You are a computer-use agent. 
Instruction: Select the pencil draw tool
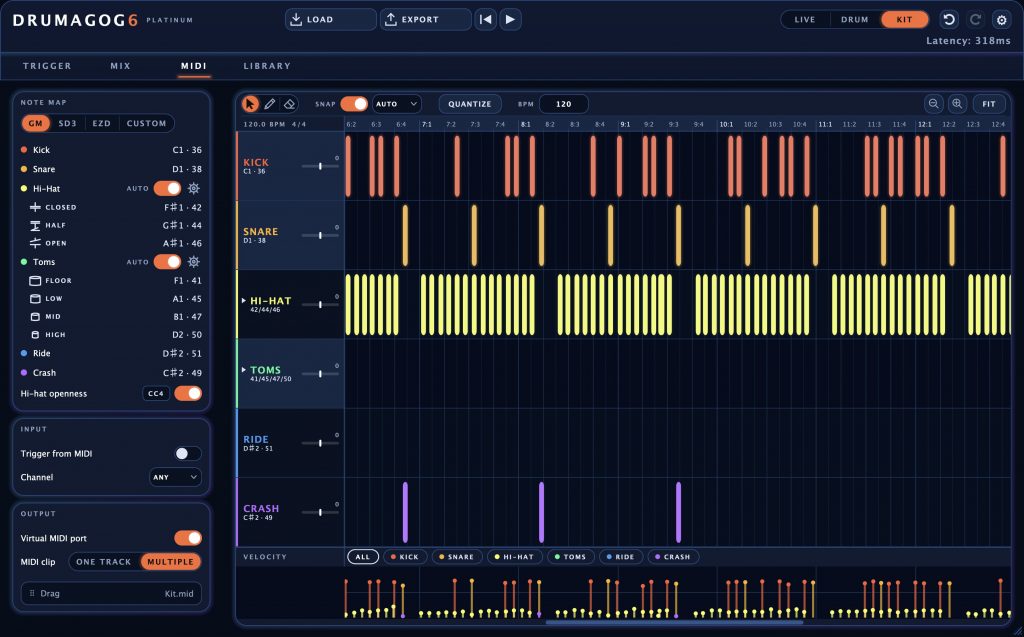coord(270,104)
